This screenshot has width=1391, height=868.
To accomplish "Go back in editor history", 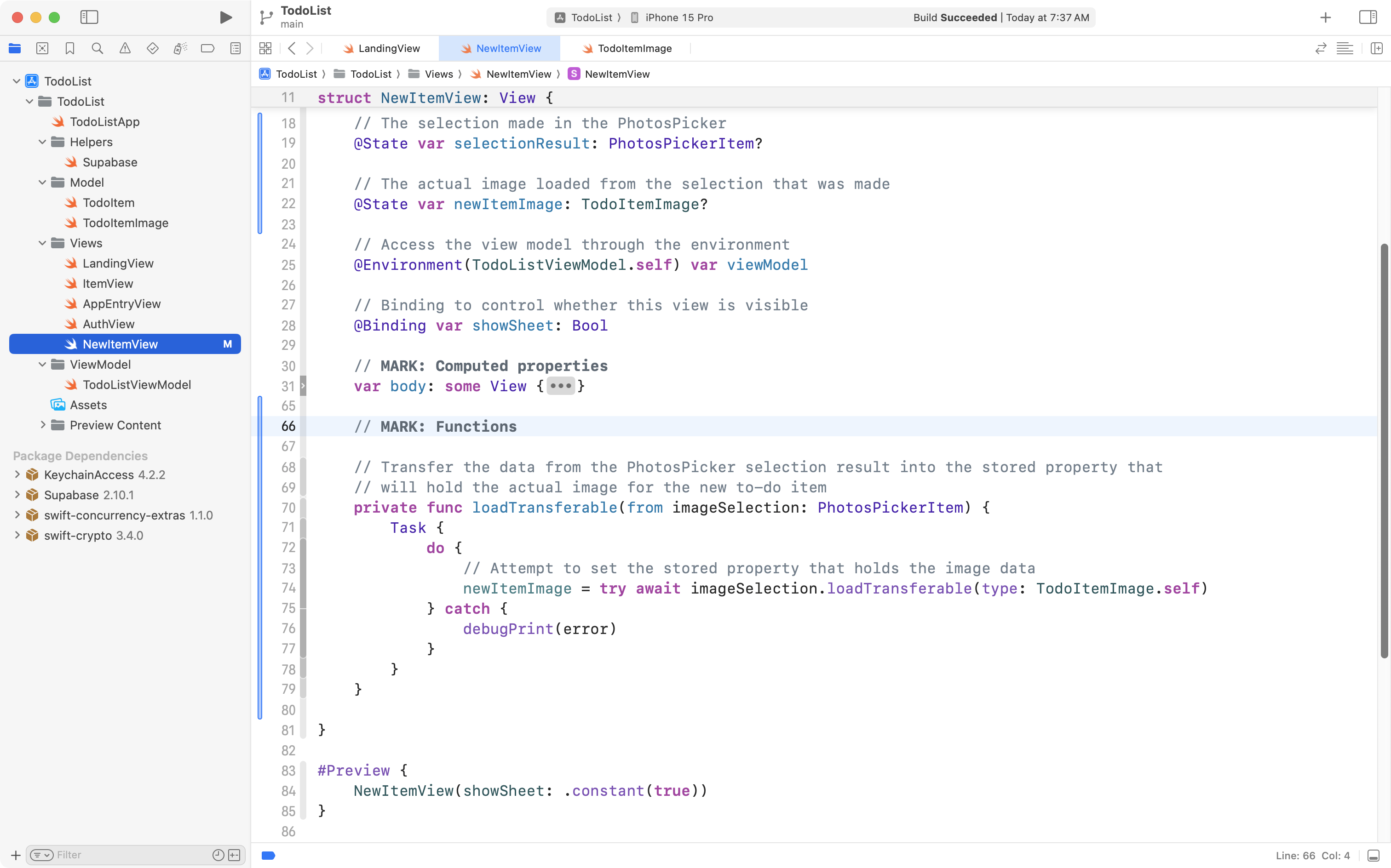I will click(293, 48).
